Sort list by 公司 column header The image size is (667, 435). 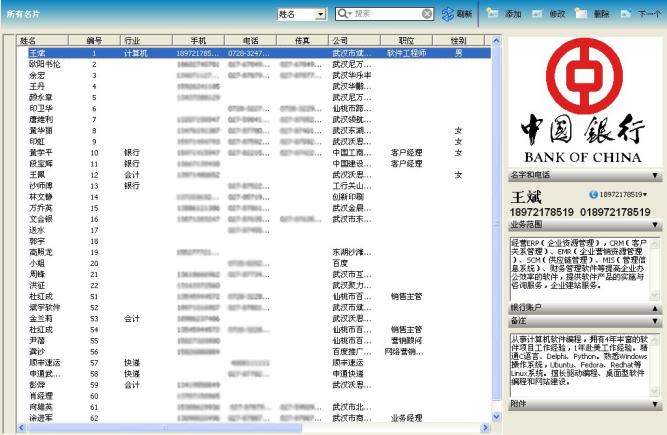[x=340, y=41]
